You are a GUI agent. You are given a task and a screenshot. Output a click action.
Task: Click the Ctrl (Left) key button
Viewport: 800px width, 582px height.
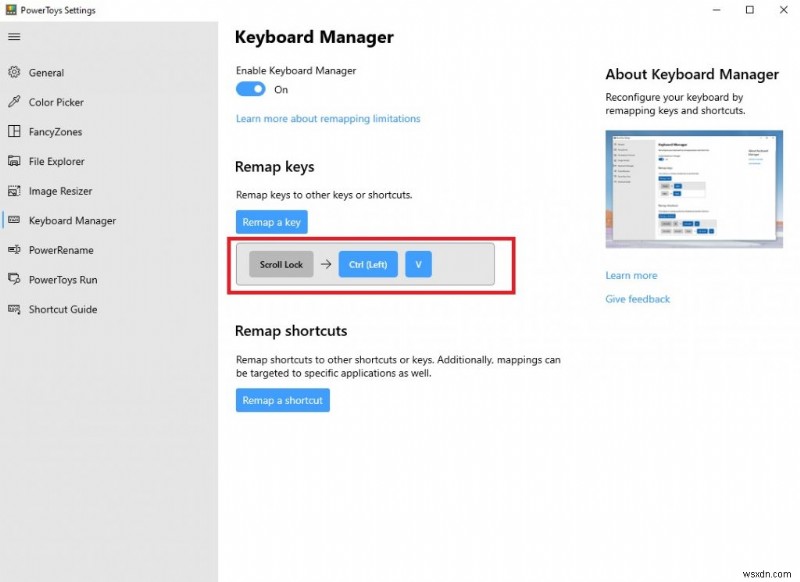tap(368, 264)
